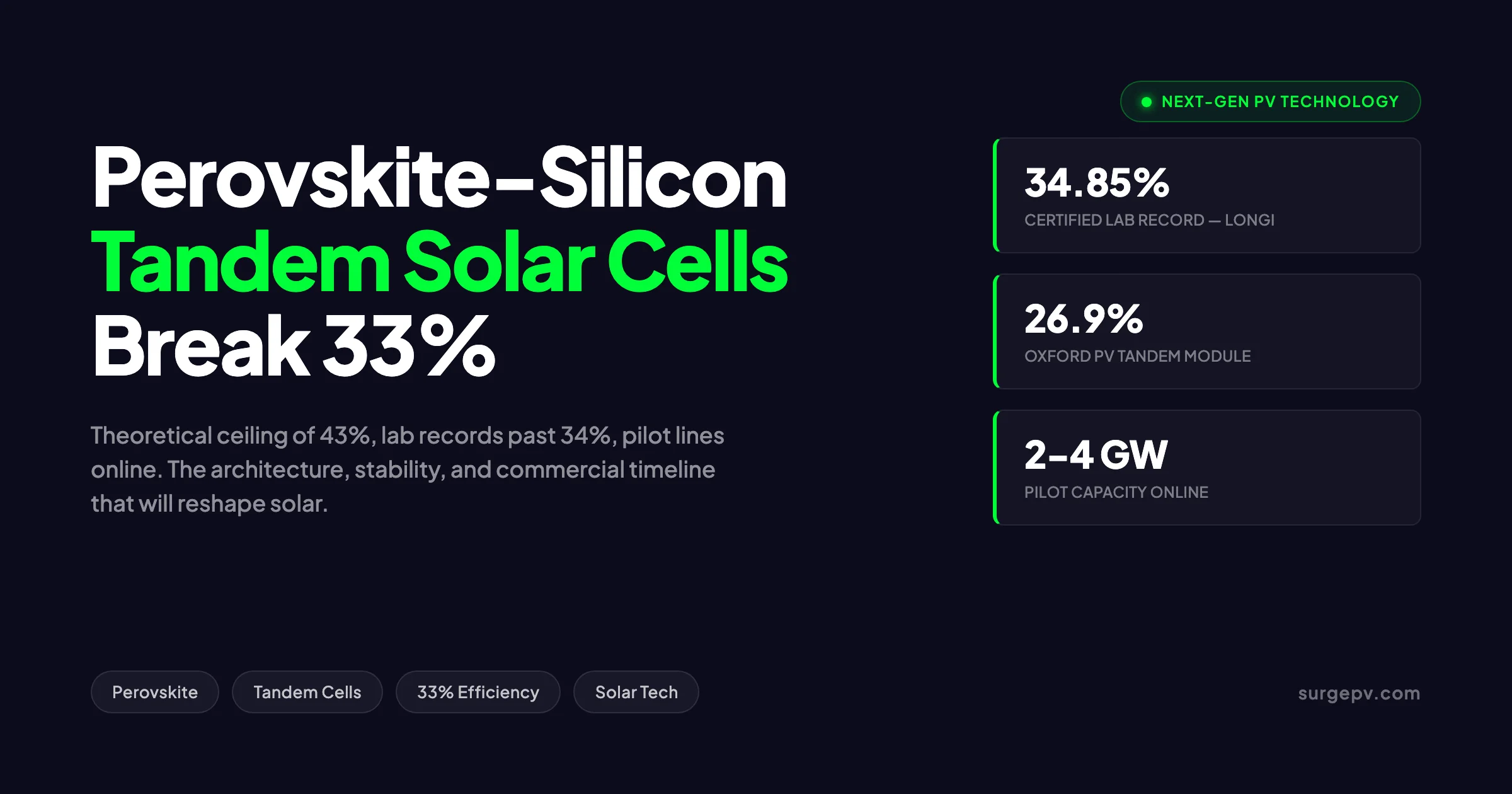Click the Break 33% headline text
The image size is (1512, 794).
click(x=294, y=345)
